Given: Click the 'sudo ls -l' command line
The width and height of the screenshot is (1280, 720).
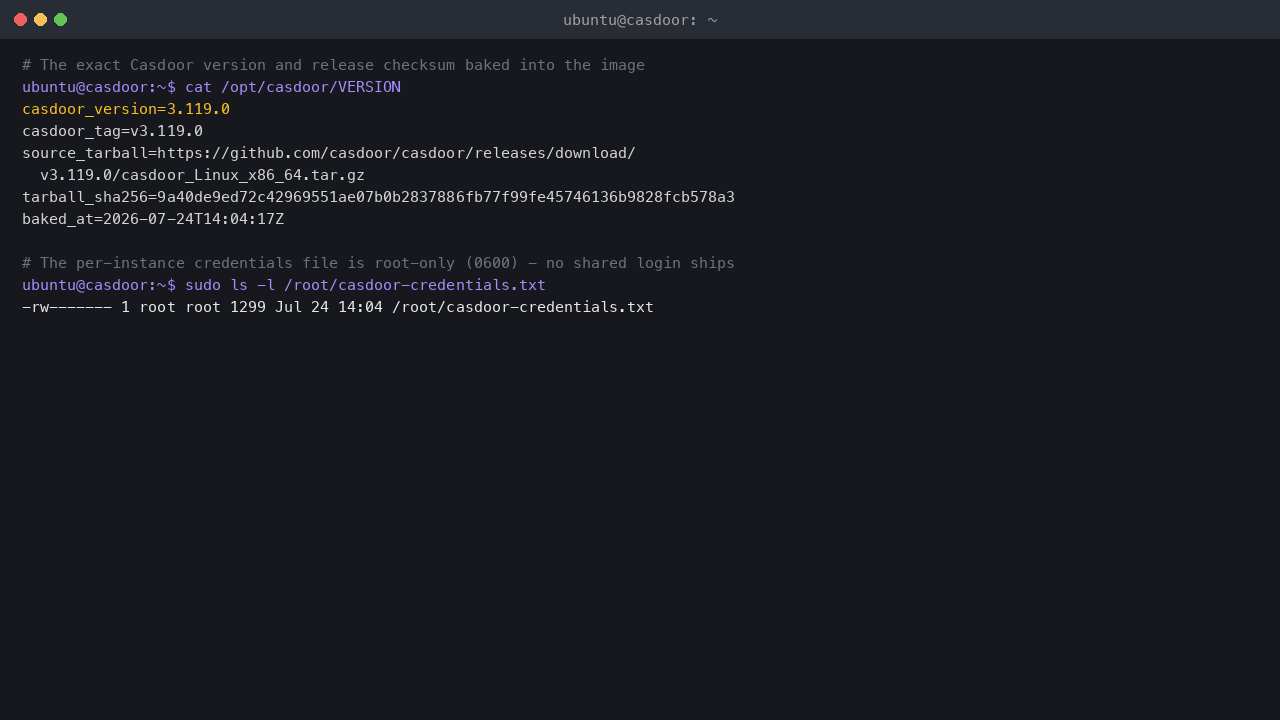Looking at the screenshot, I should (x=284, y=285).
